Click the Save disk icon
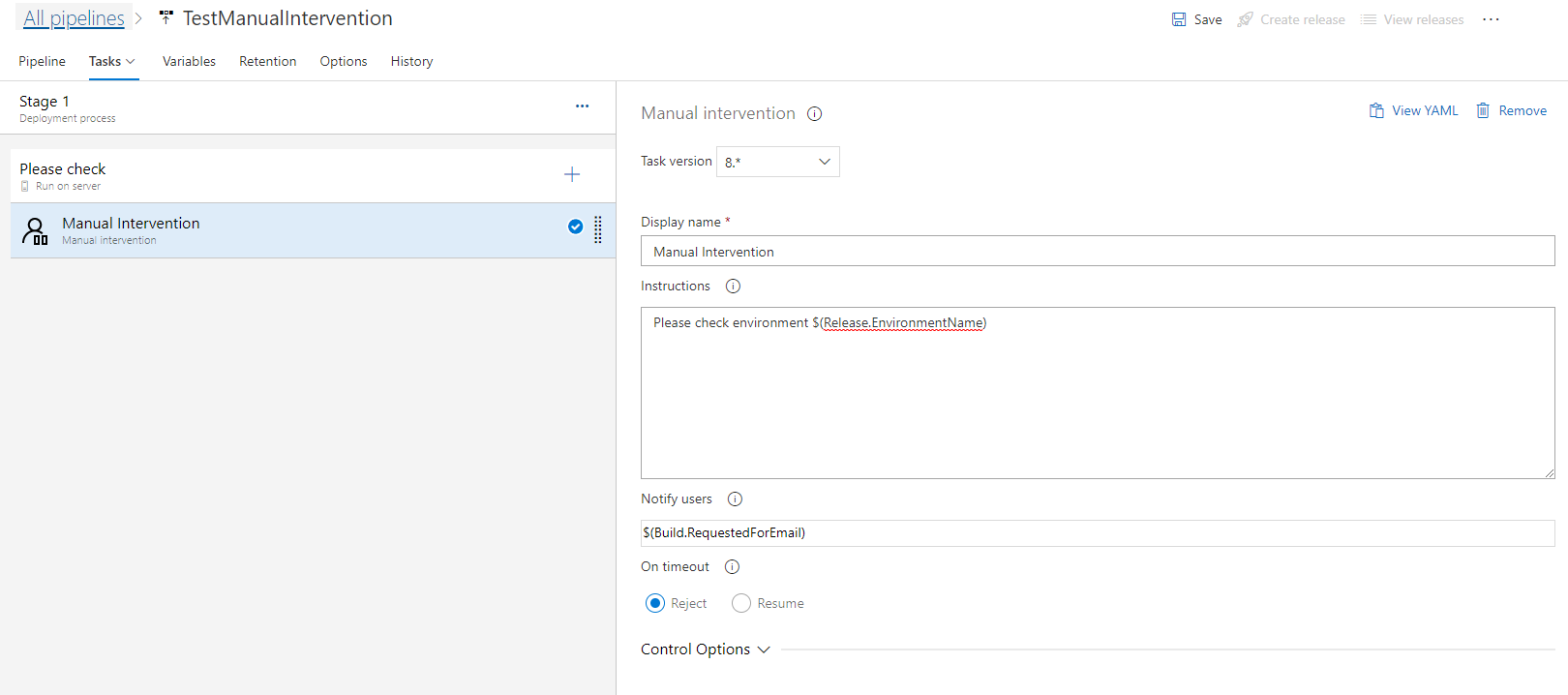Screen dimensions: 1568x695 click(1179, 19)
